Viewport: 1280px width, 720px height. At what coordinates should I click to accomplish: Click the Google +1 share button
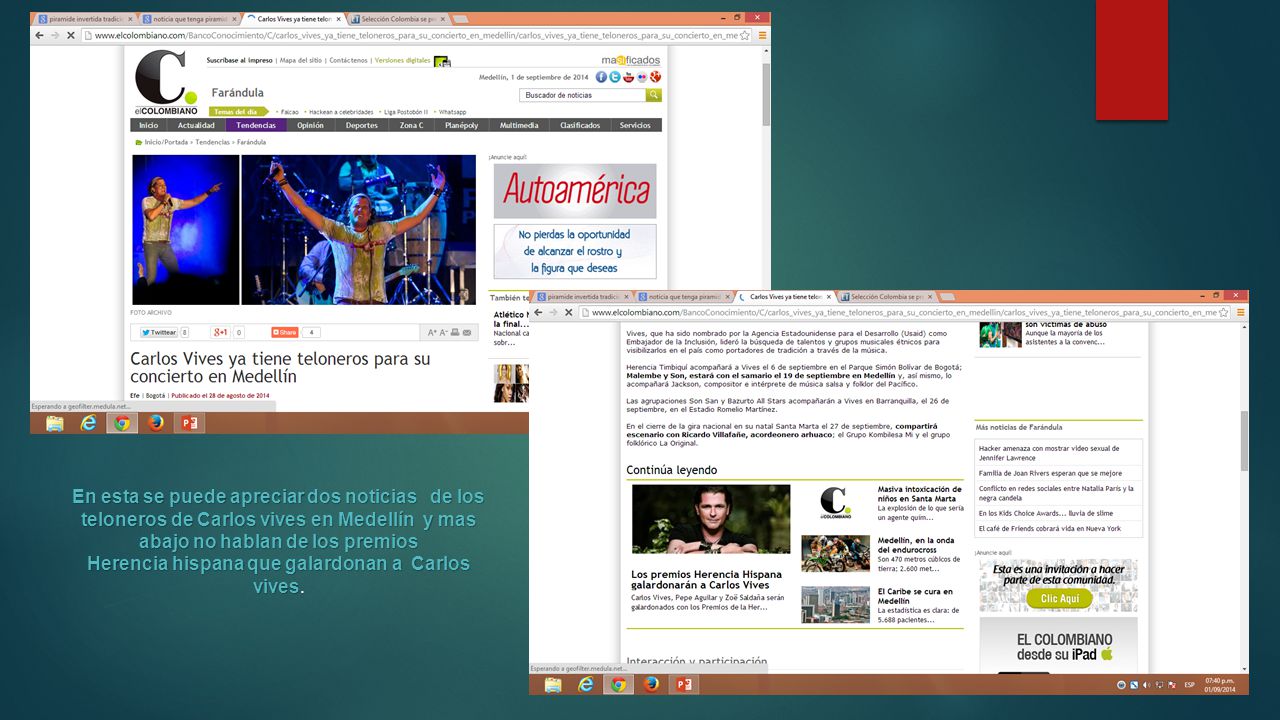click(x=220, y=332)
